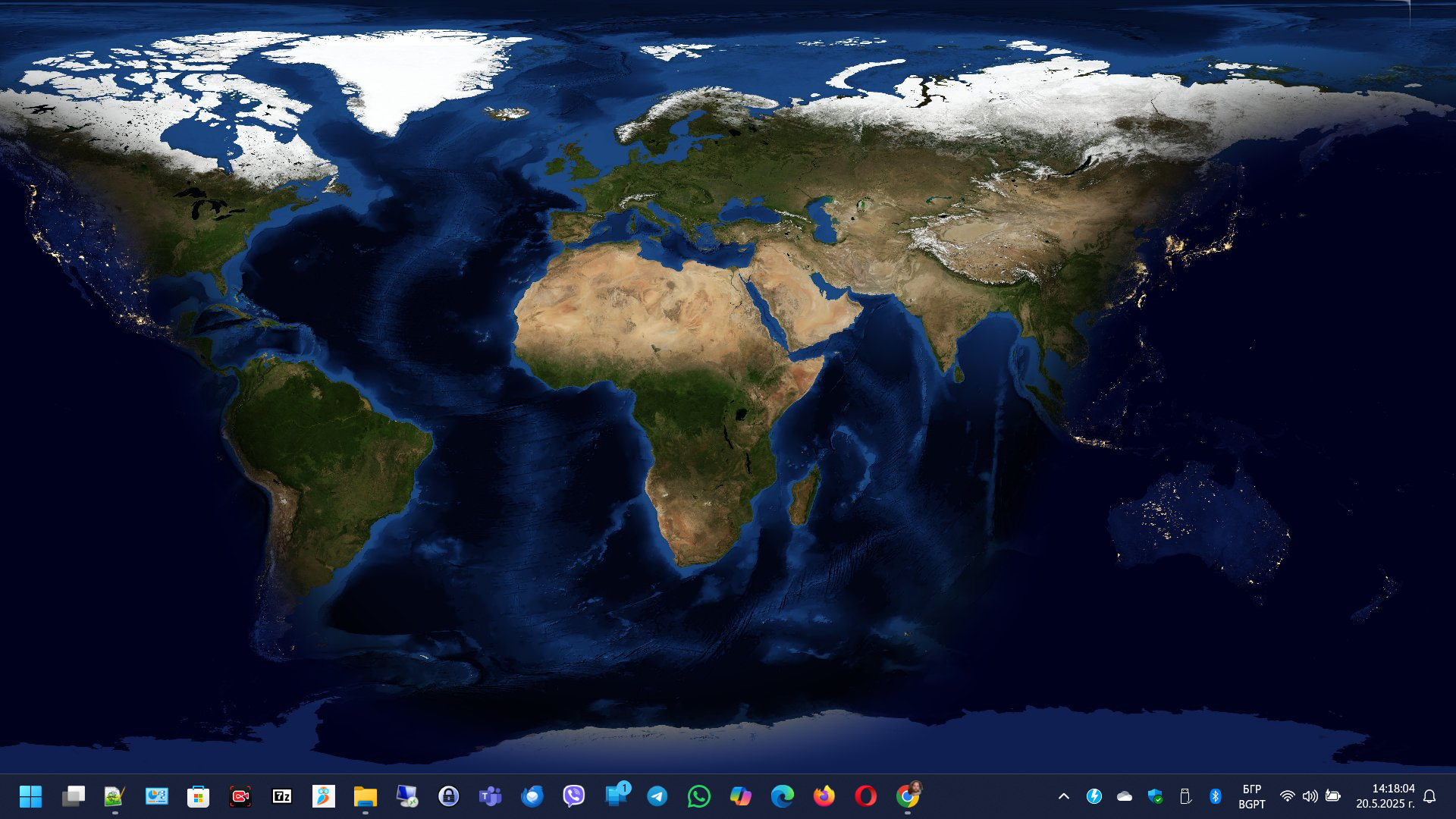
Task: Launch Thunderbird mail from taskbar
Action: click(532, 796)
